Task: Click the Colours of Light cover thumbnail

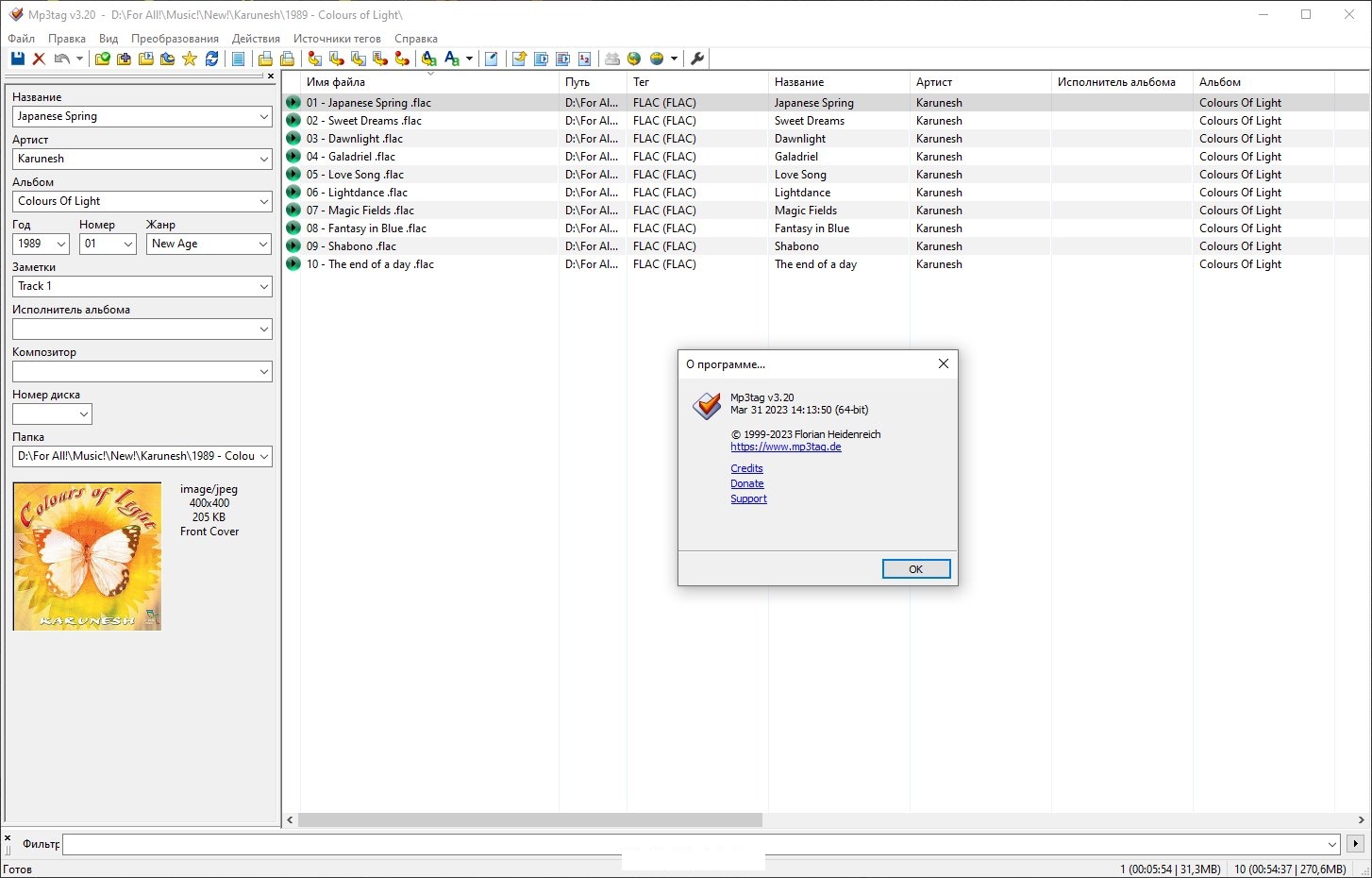Action: [x=87, y=556]
